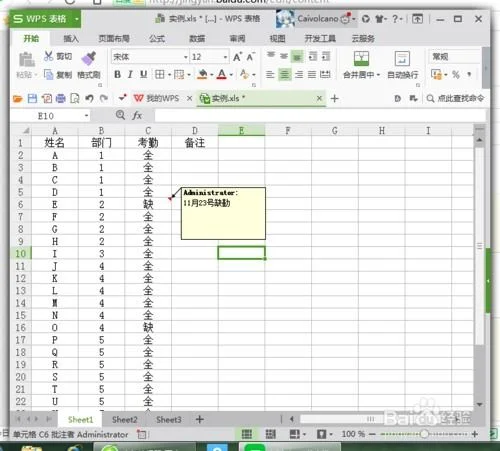Add a new worksheet
Viewport: 500px width, 451px height.
[200, 419]
